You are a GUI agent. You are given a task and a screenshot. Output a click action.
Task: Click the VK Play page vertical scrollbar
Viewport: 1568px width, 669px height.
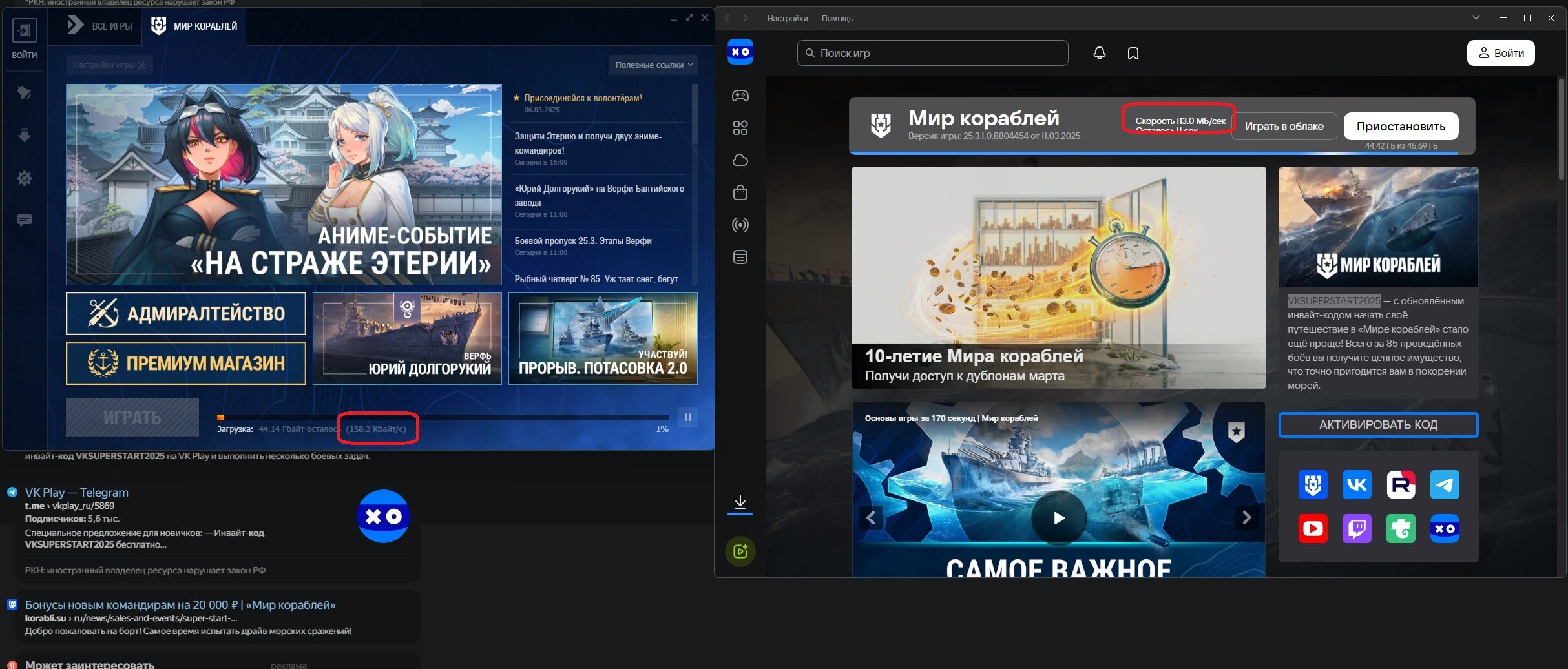[1562, 129]
